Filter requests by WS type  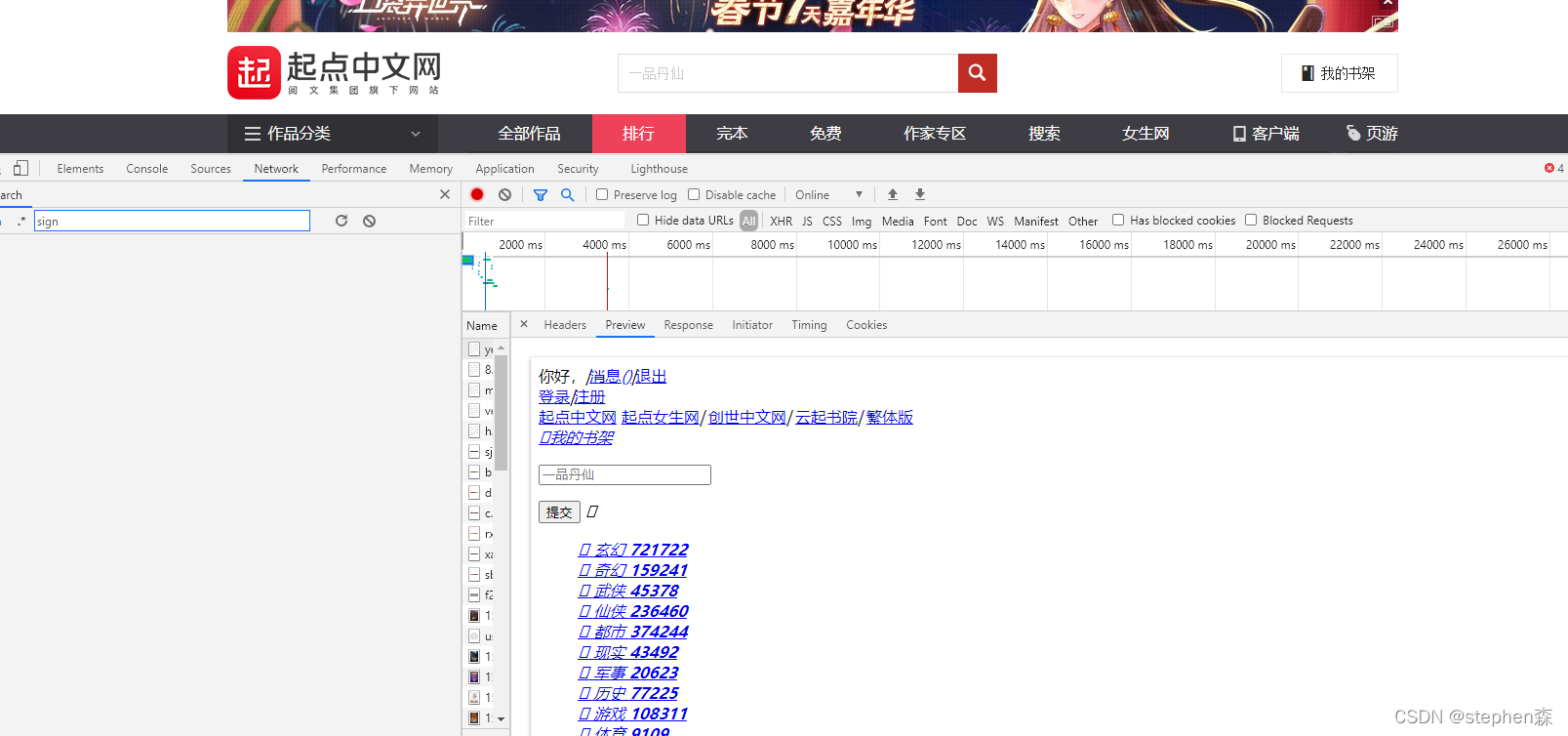995,222
